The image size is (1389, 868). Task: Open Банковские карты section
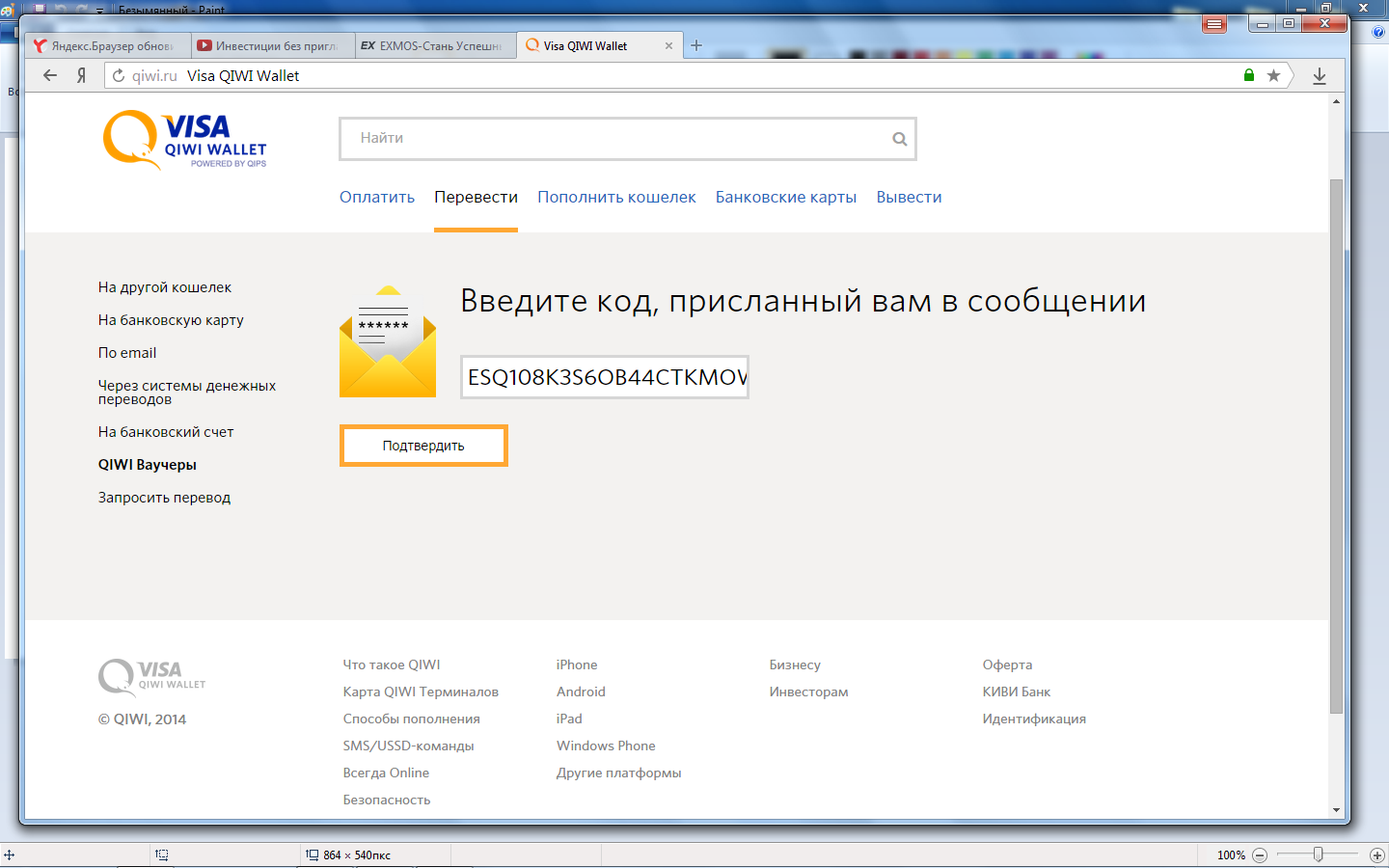(786, 197)
